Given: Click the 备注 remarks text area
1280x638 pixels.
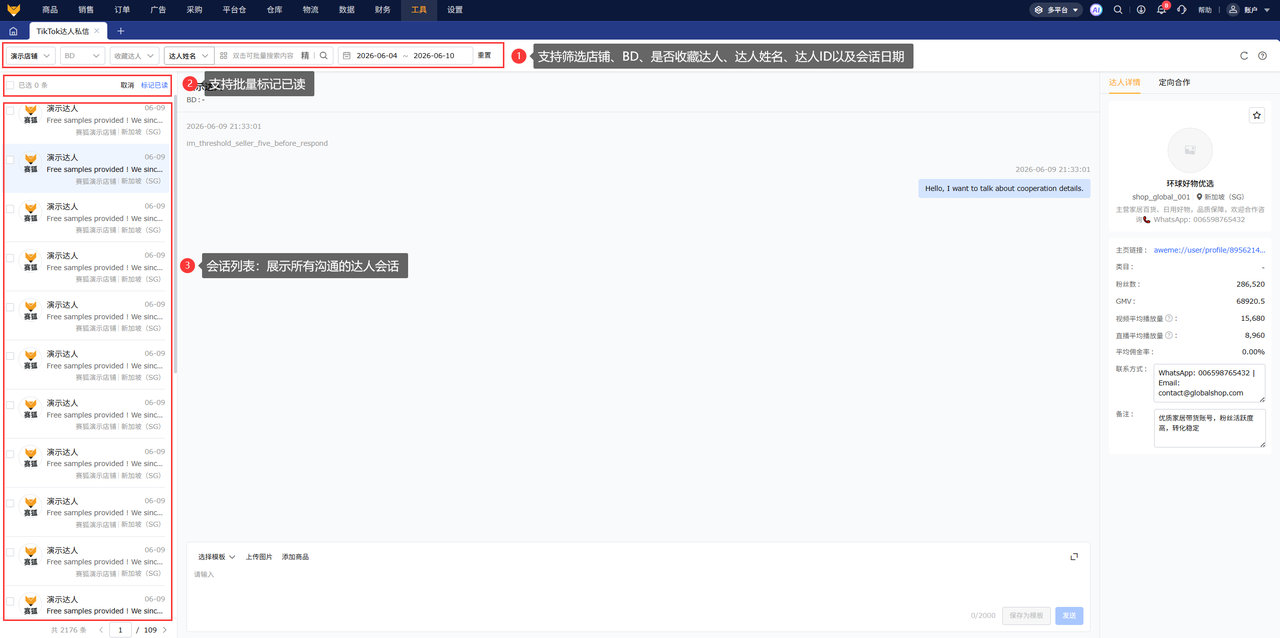Looking at the screenshot, I should coord(1209,428).
